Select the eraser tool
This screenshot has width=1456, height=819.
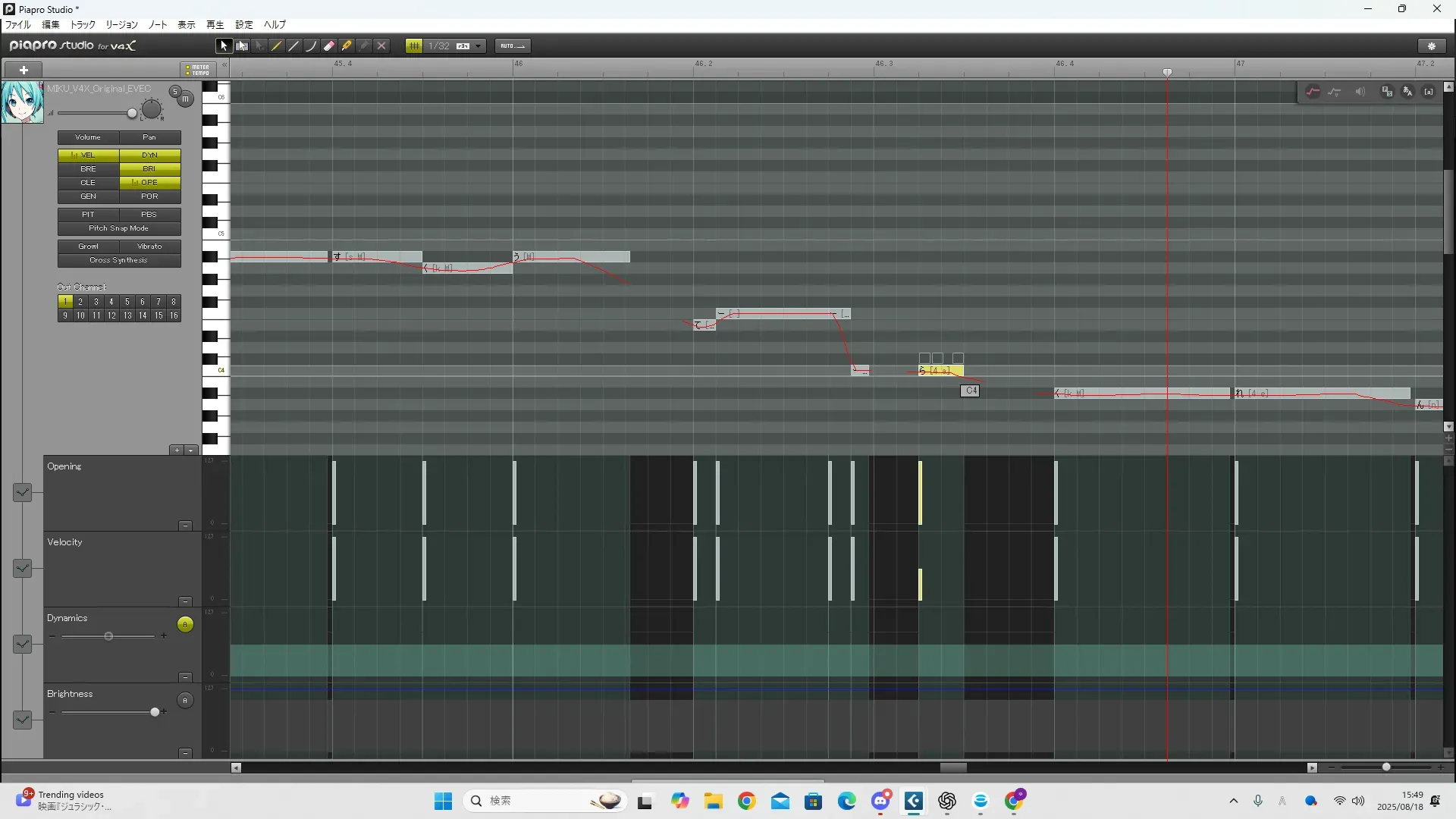(x=329, y=46)
